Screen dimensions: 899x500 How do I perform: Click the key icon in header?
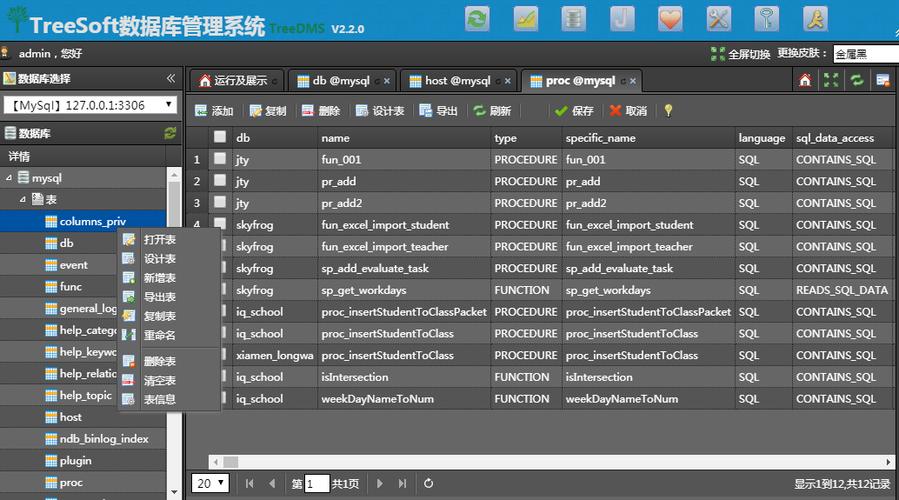tap(767, 19)
